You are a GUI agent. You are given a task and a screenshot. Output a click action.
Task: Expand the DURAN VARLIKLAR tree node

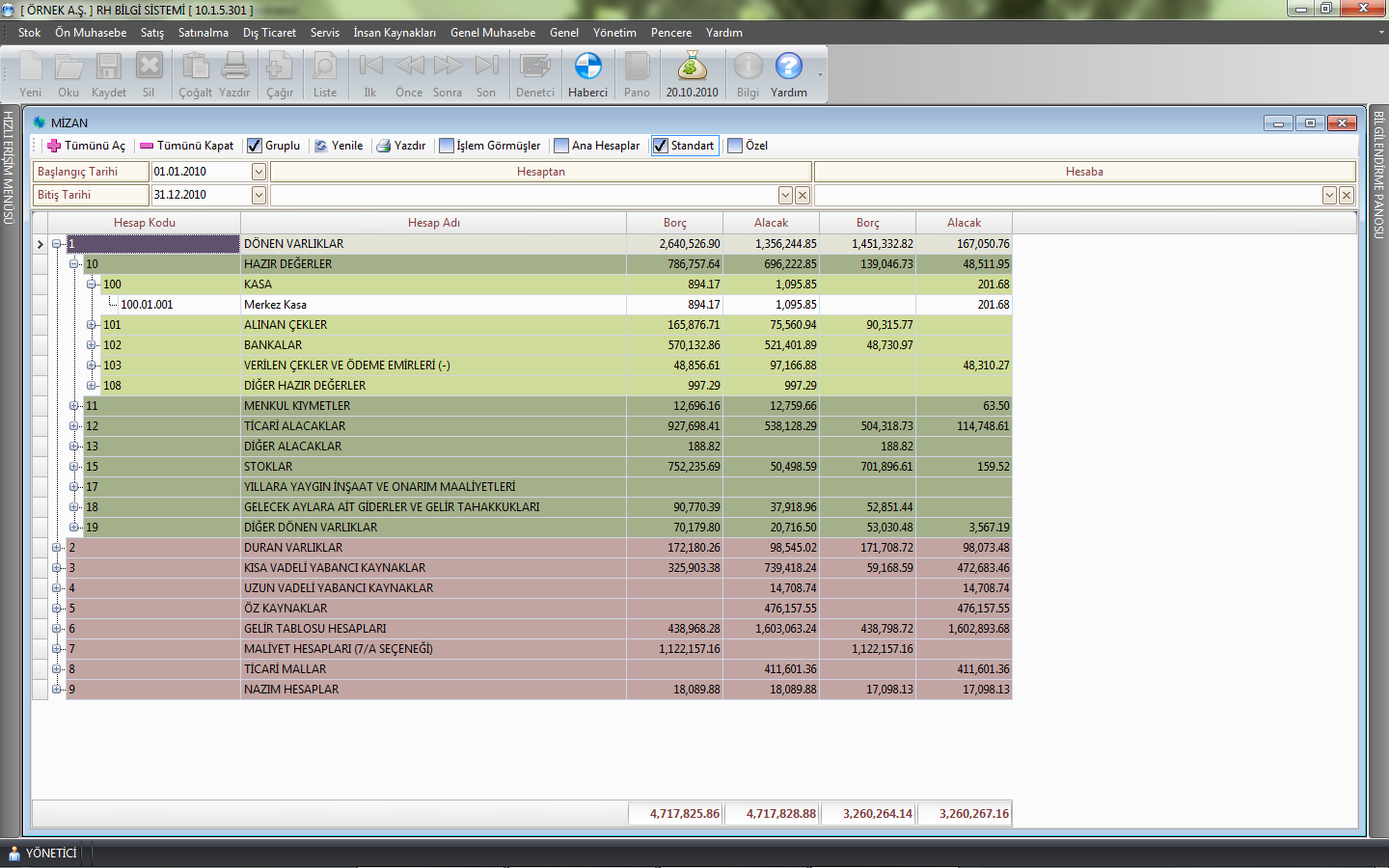[x=57, y=548]
